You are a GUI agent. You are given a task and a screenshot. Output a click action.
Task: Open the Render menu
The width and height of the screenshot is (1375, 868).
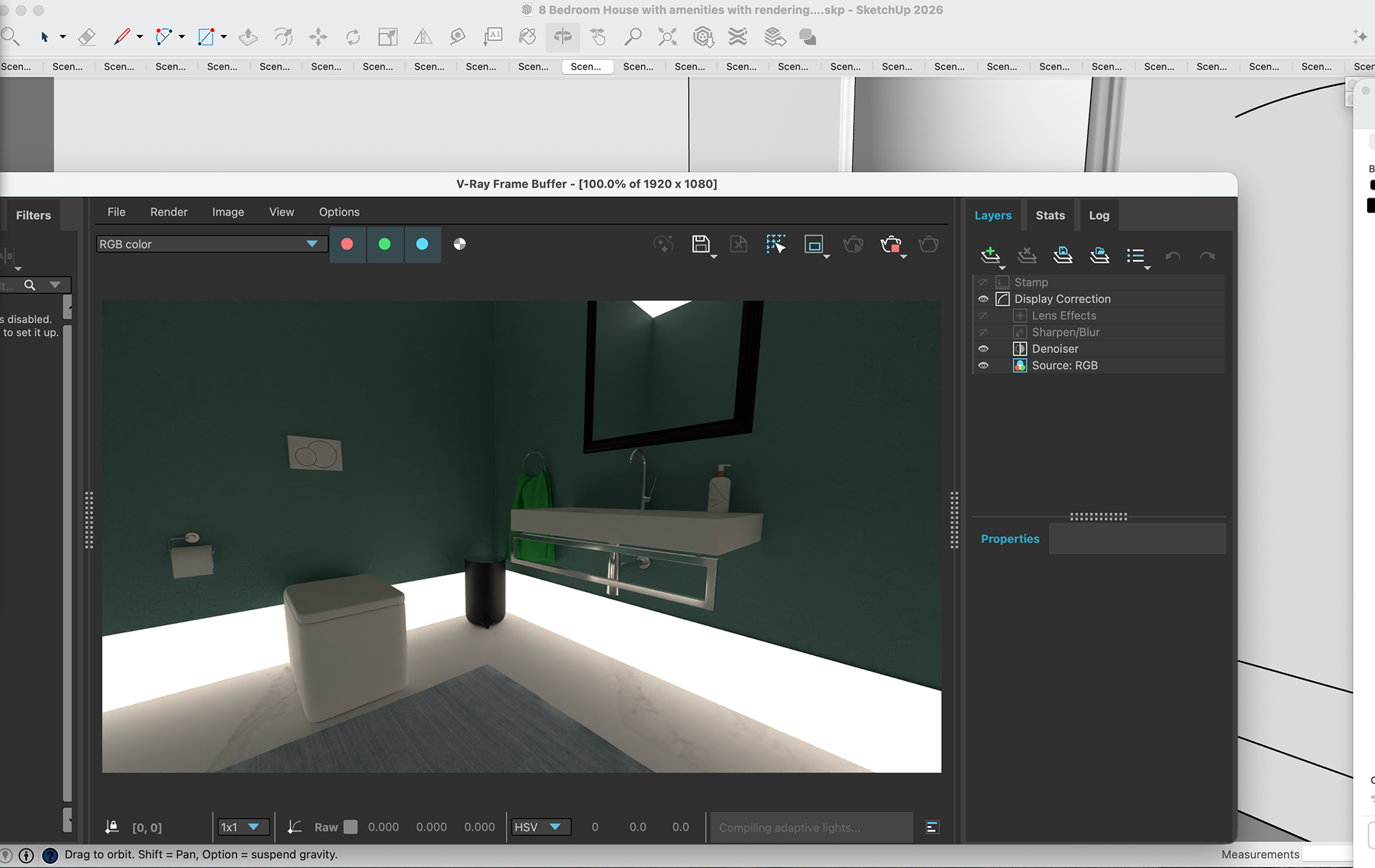pos(168,212)
